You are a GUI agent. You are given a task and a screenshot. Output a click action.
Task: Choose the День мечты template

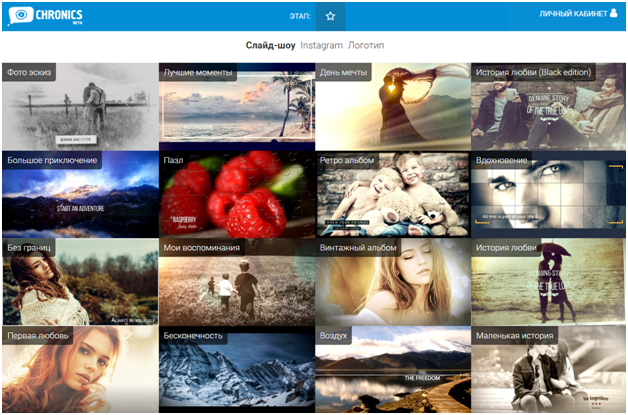[x=393, y=107]
